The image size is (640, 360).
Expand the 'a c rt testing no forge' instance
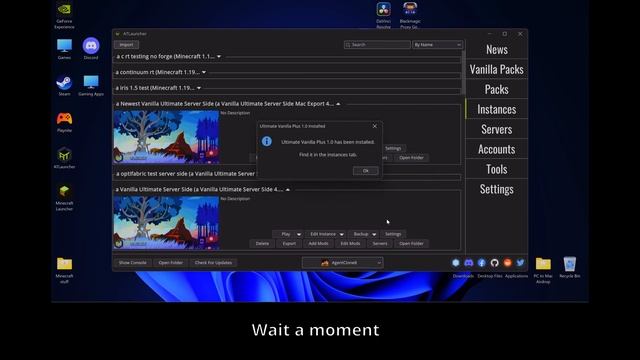[x=219, y=57]
